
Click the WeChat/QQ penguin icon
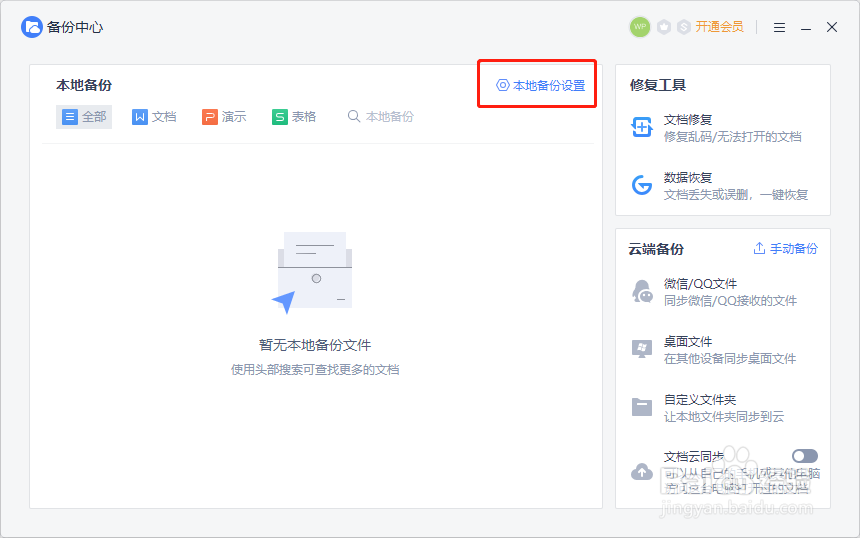click(642, 291)
